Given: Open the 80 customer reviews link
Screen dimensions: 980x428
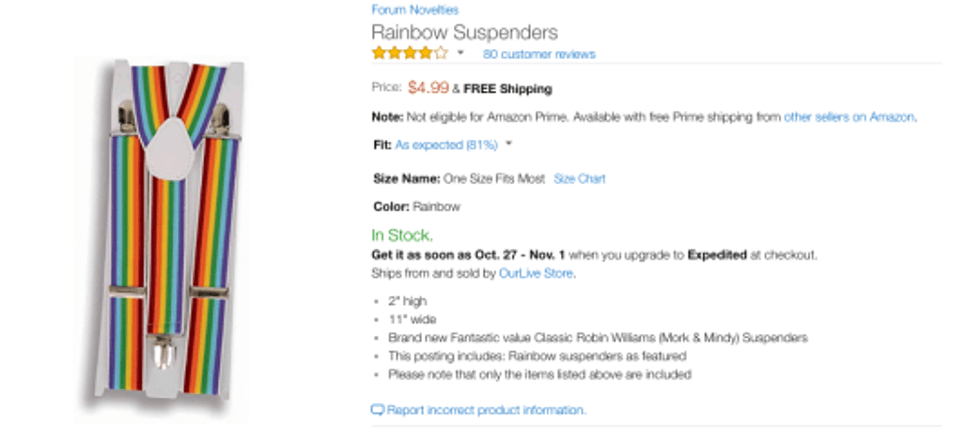Looking at the screenshot, I should click(538, 54).
